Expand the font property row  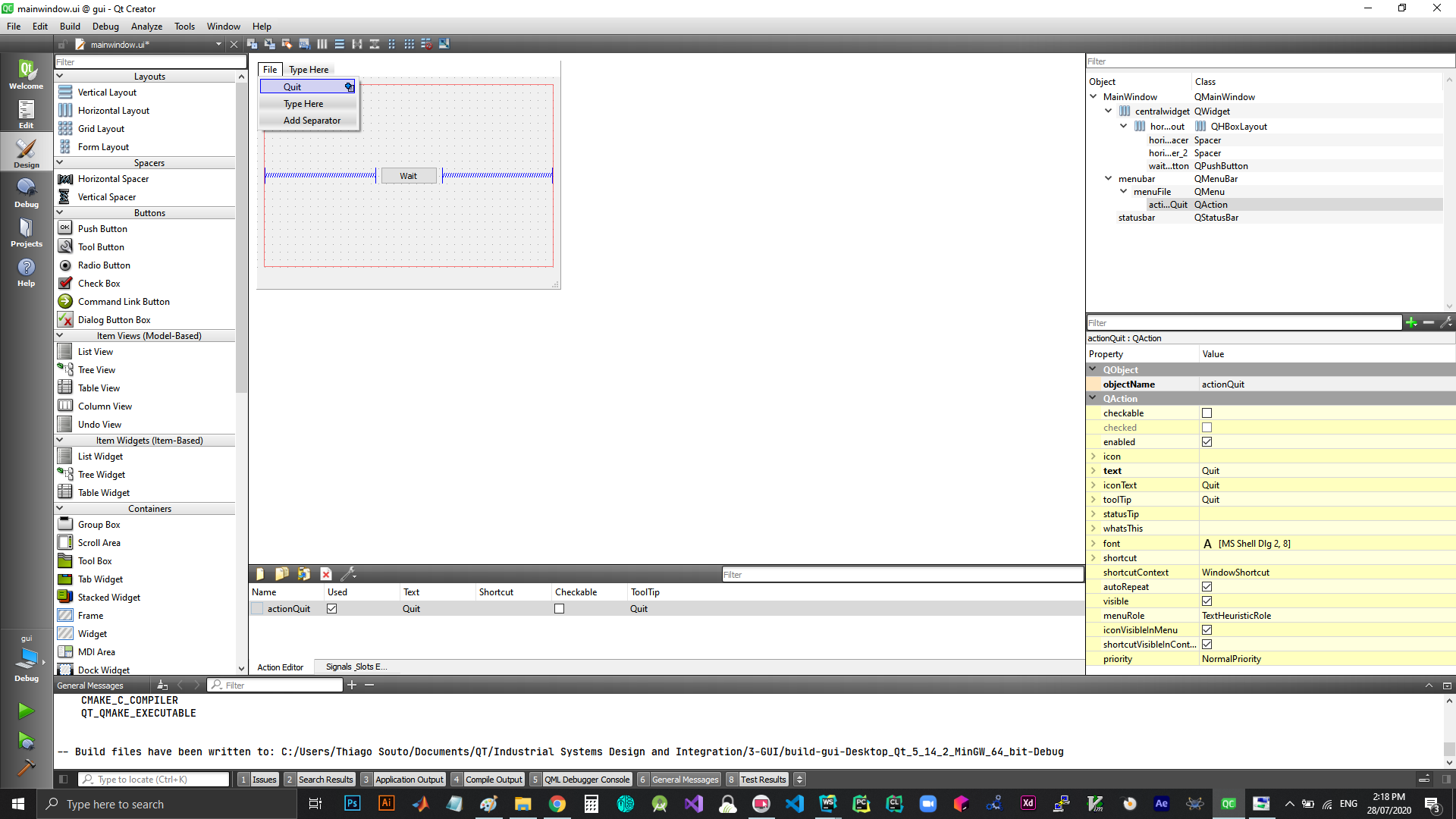tap(1094, 544)
